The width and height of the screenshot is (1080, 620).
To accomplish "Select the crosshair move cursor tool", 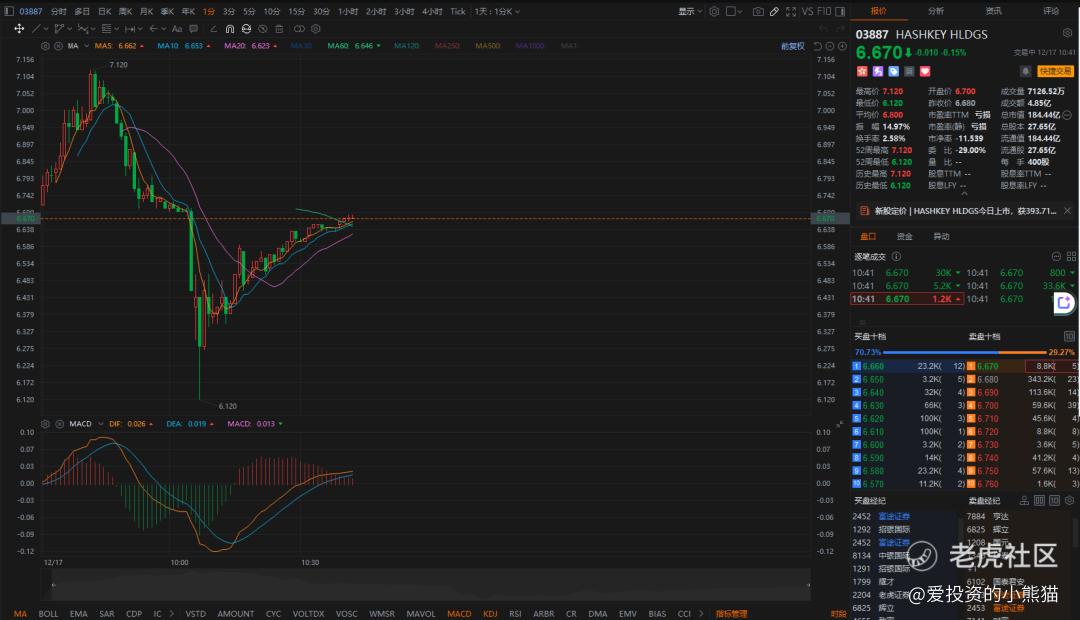I will click(19, 28).
